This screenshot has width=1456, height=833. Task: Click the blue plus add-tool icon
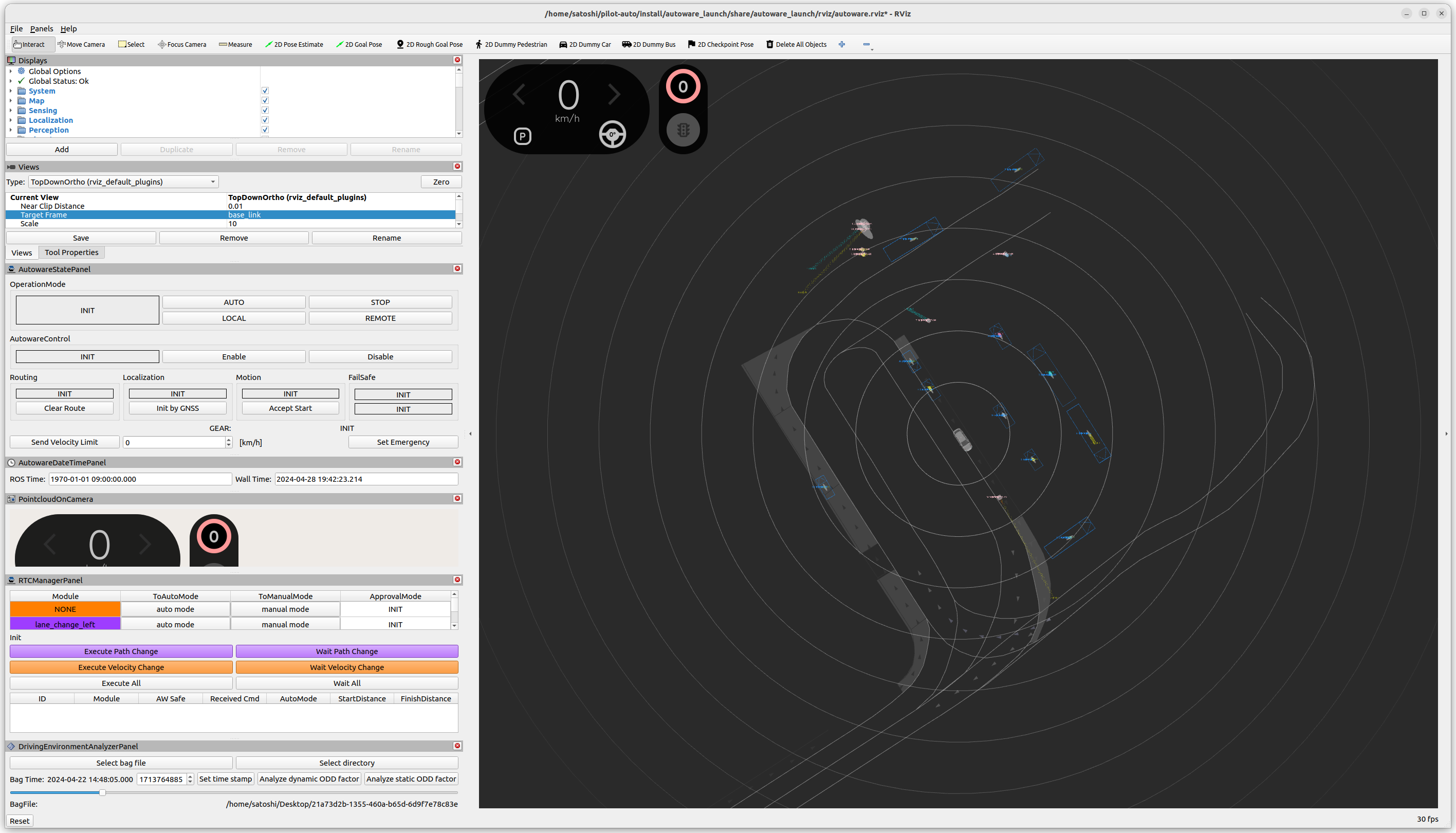tap(841, 44)
